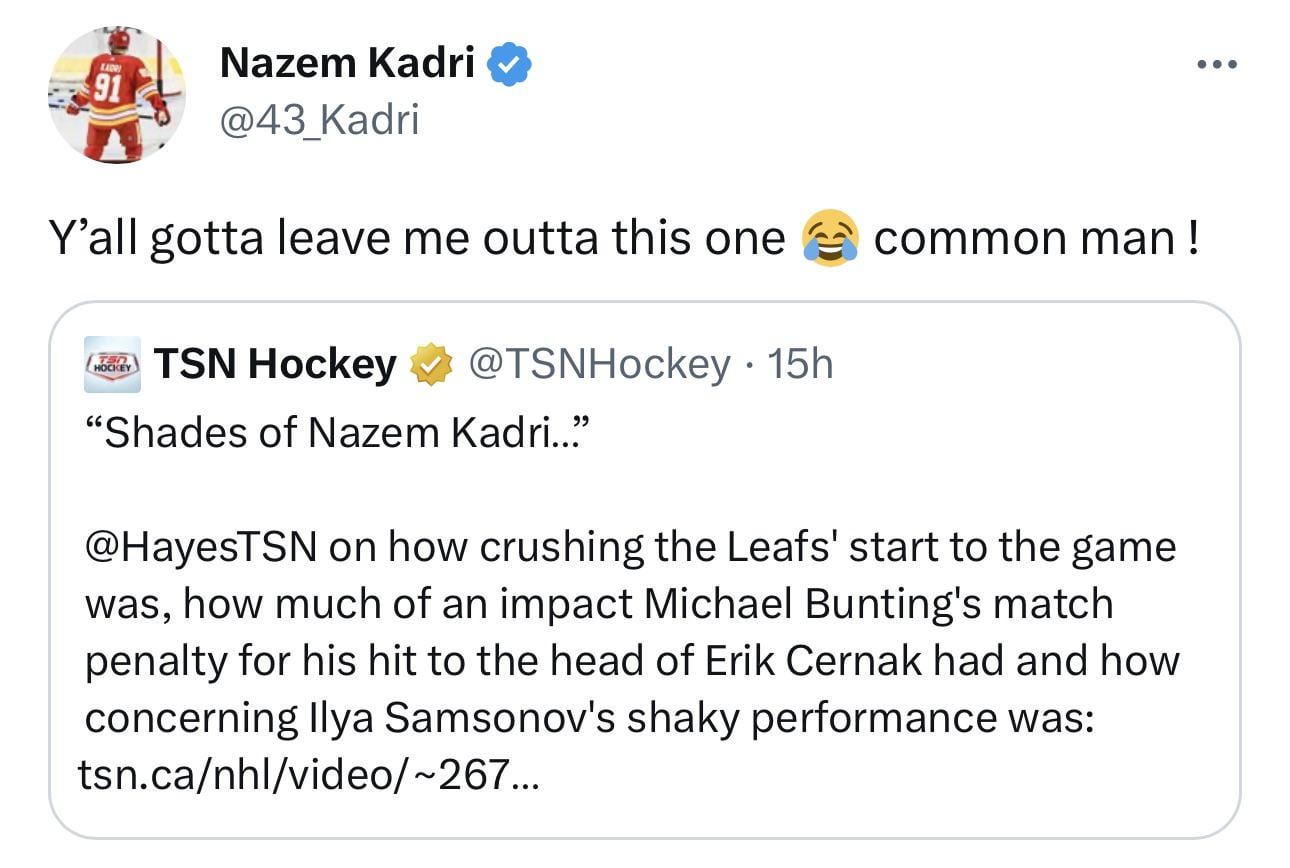Image resolution: width=1290 pixels, height=868 pixels.
Task: Select the TSN Hockey account name
Action: click(275, 366)
